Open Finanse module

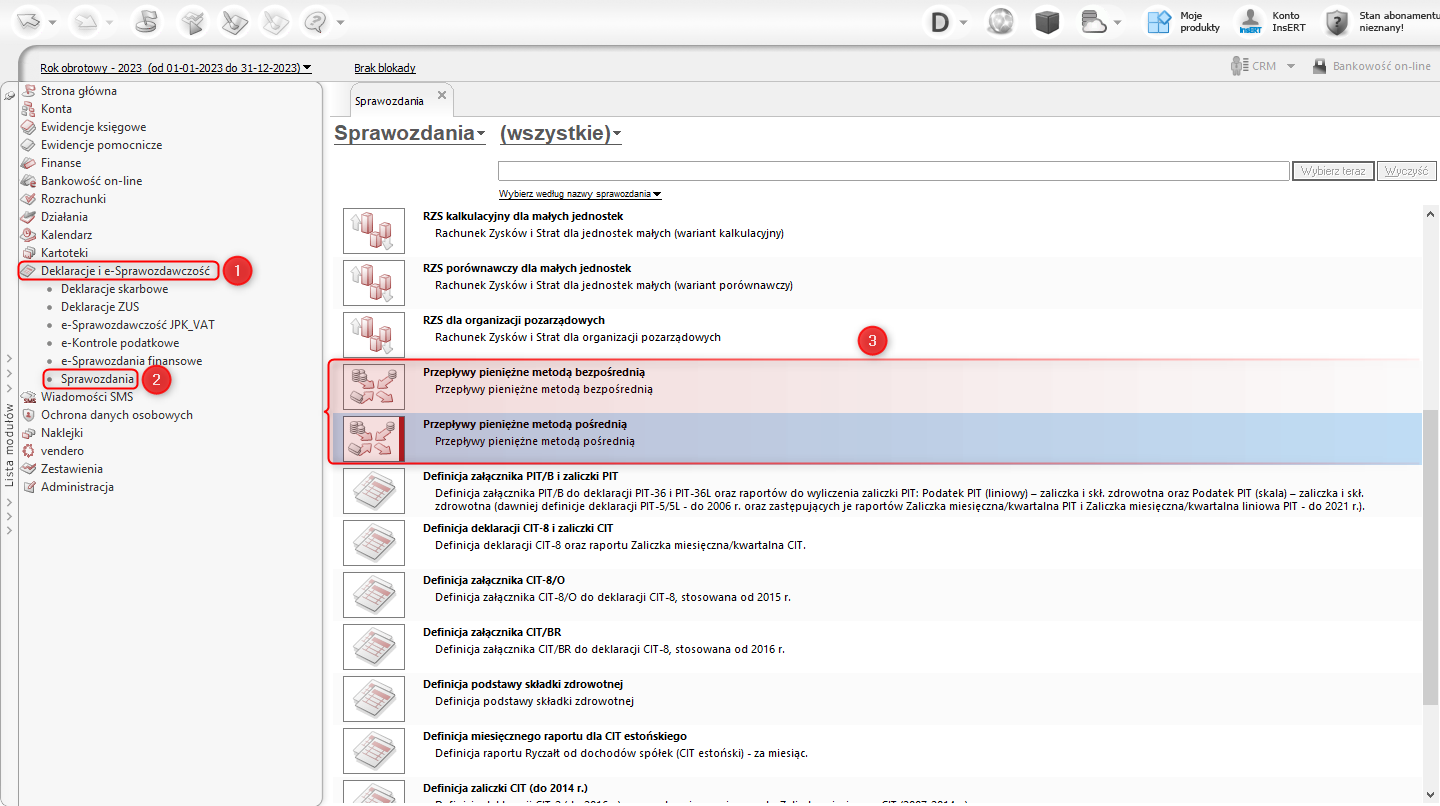pos(61,163)
